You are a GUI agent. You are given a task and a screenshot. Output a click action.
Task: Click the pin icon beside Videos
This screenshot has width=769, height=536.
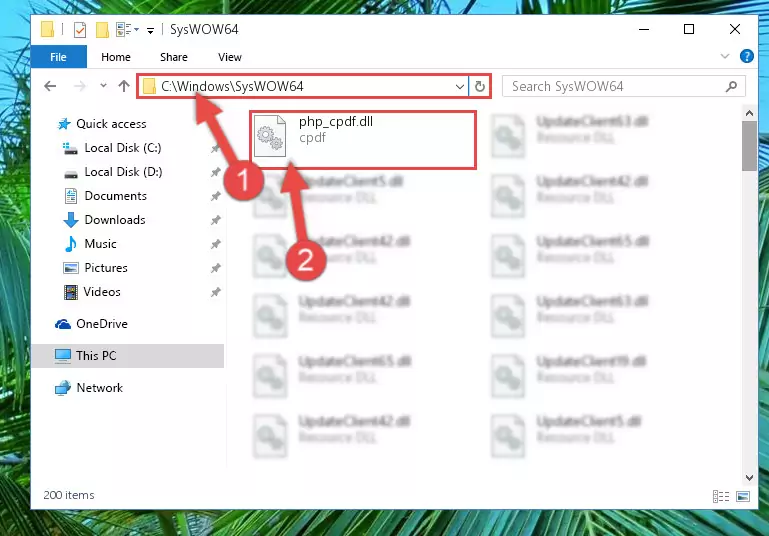tap(215, 292)
